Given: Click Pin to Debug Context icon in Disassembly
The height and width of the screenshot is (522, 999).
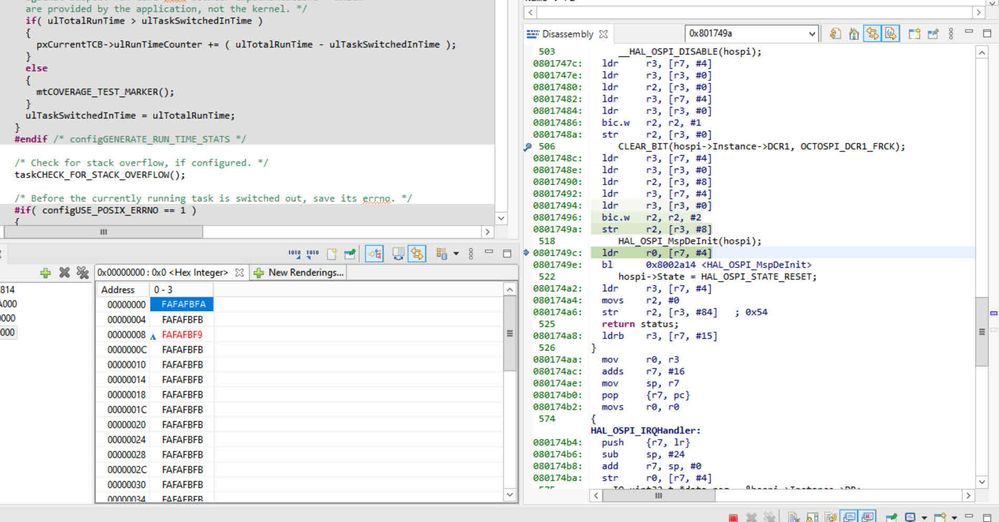Looking at the screenshot, I should pyautogui.click(x=933, y=34).
